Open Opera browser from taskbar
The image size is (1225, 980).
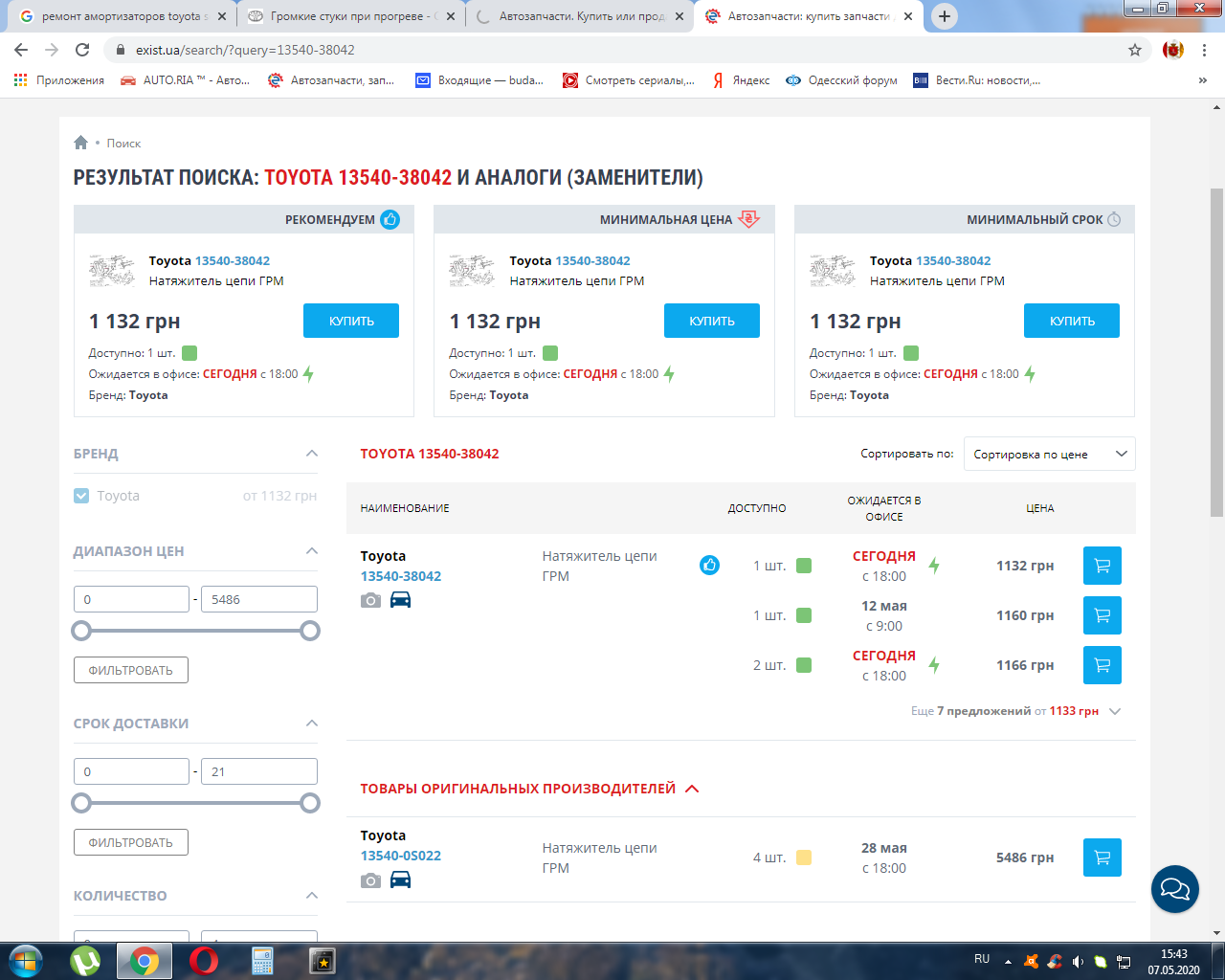203,960
